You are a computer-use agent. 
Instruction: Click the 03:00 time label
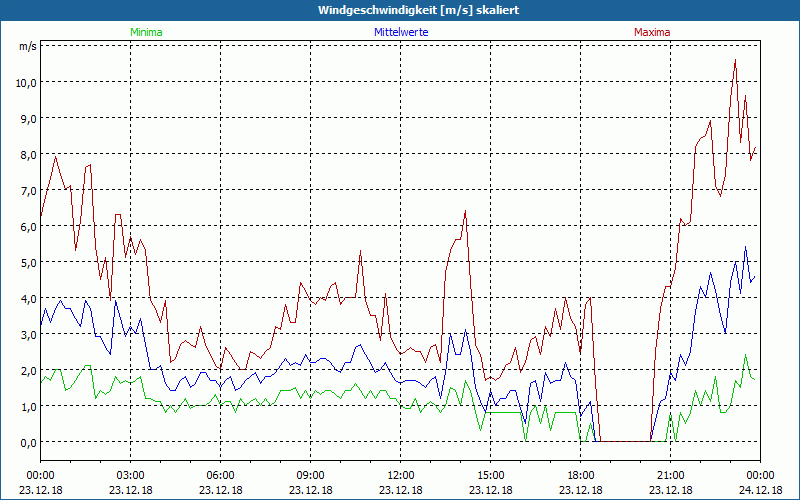coord(131,476)
